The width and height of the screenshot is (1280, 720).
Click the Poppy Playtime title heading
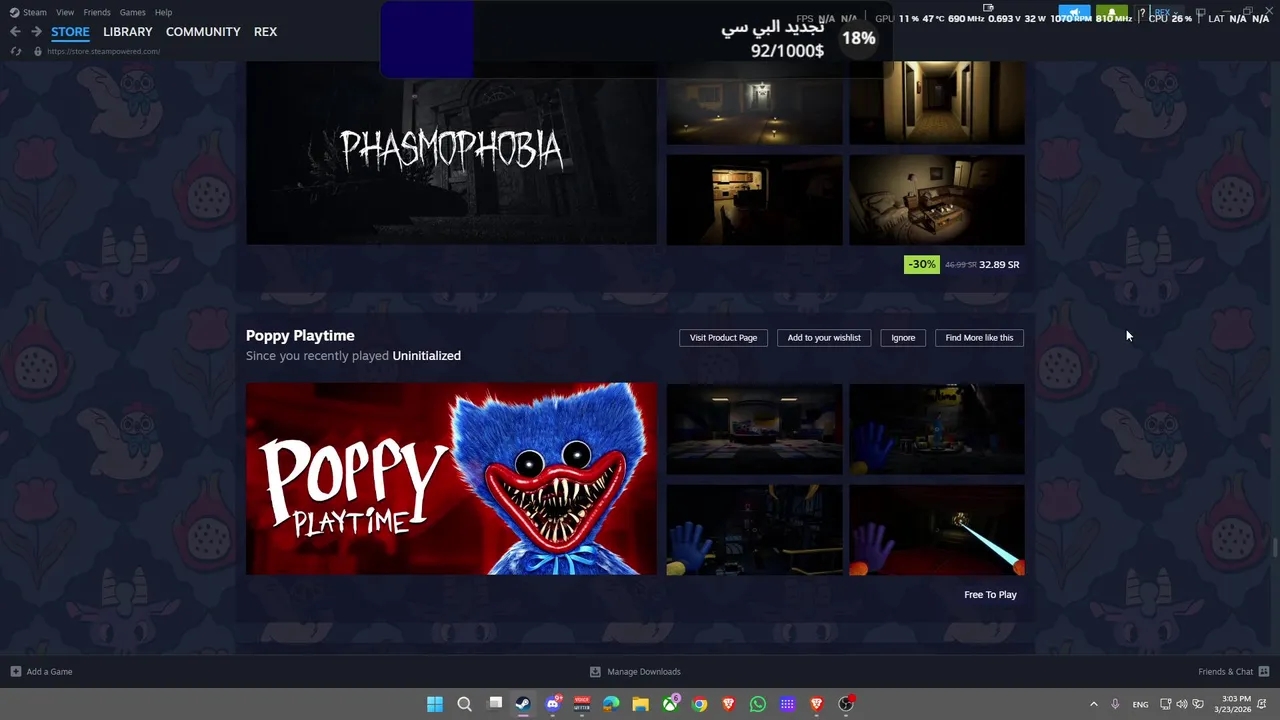300,336
